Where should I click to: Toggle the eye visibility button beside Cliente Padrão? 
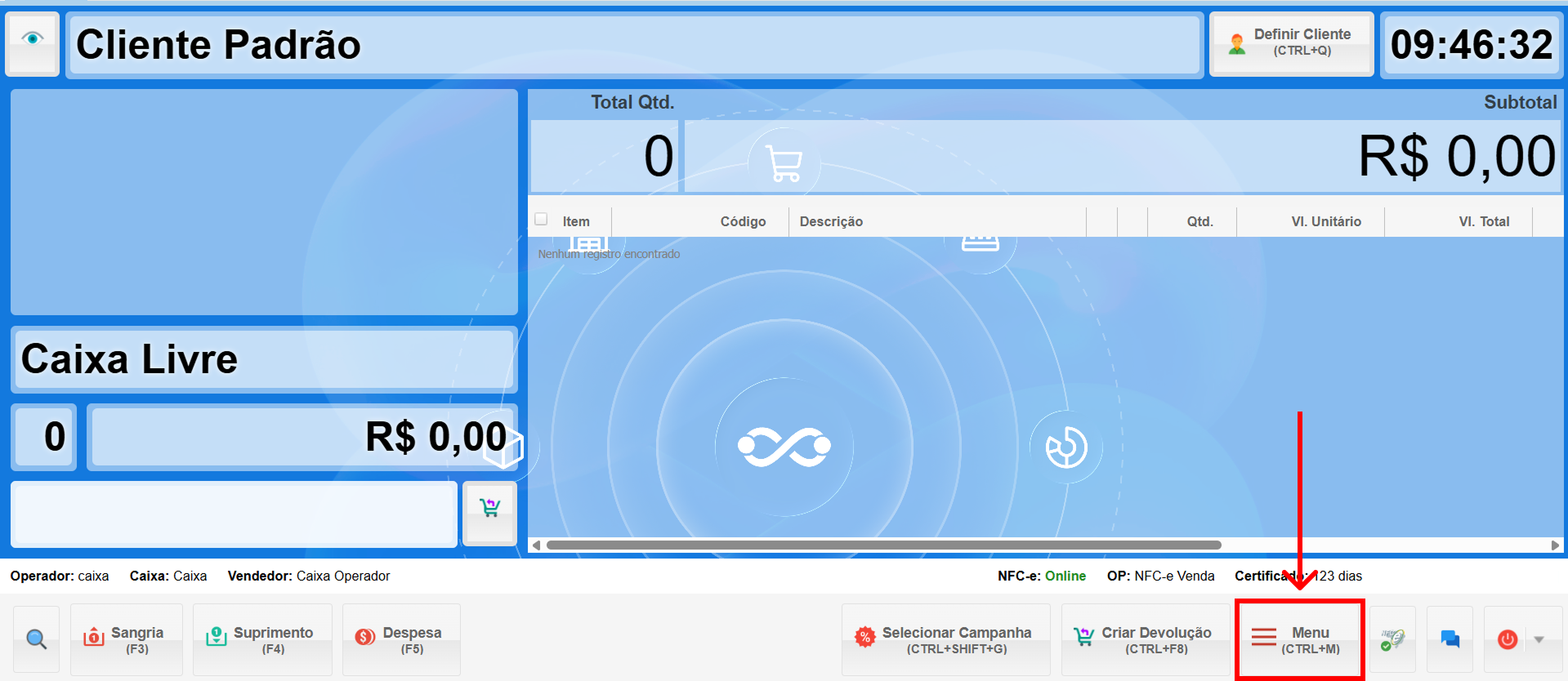coord(33,42)
